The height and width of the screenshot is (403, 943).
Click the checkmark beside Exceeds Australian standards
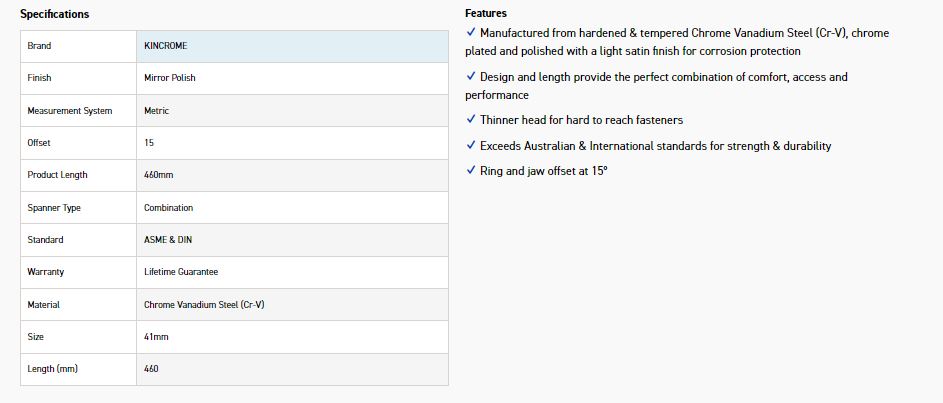(x=471, y=146)
